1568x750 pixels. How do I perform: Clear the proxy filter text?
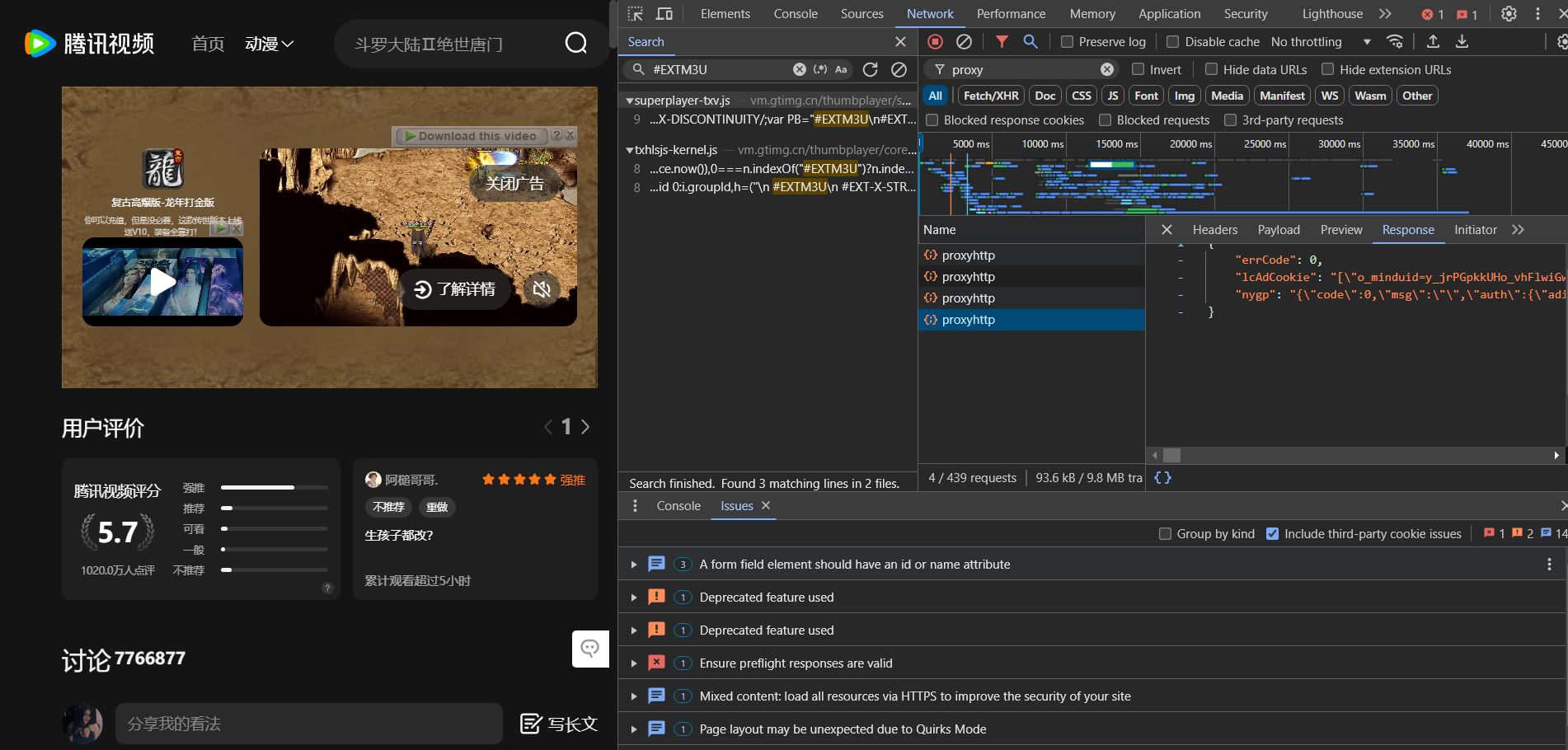pyautogui.click(x=1107, y=69)
